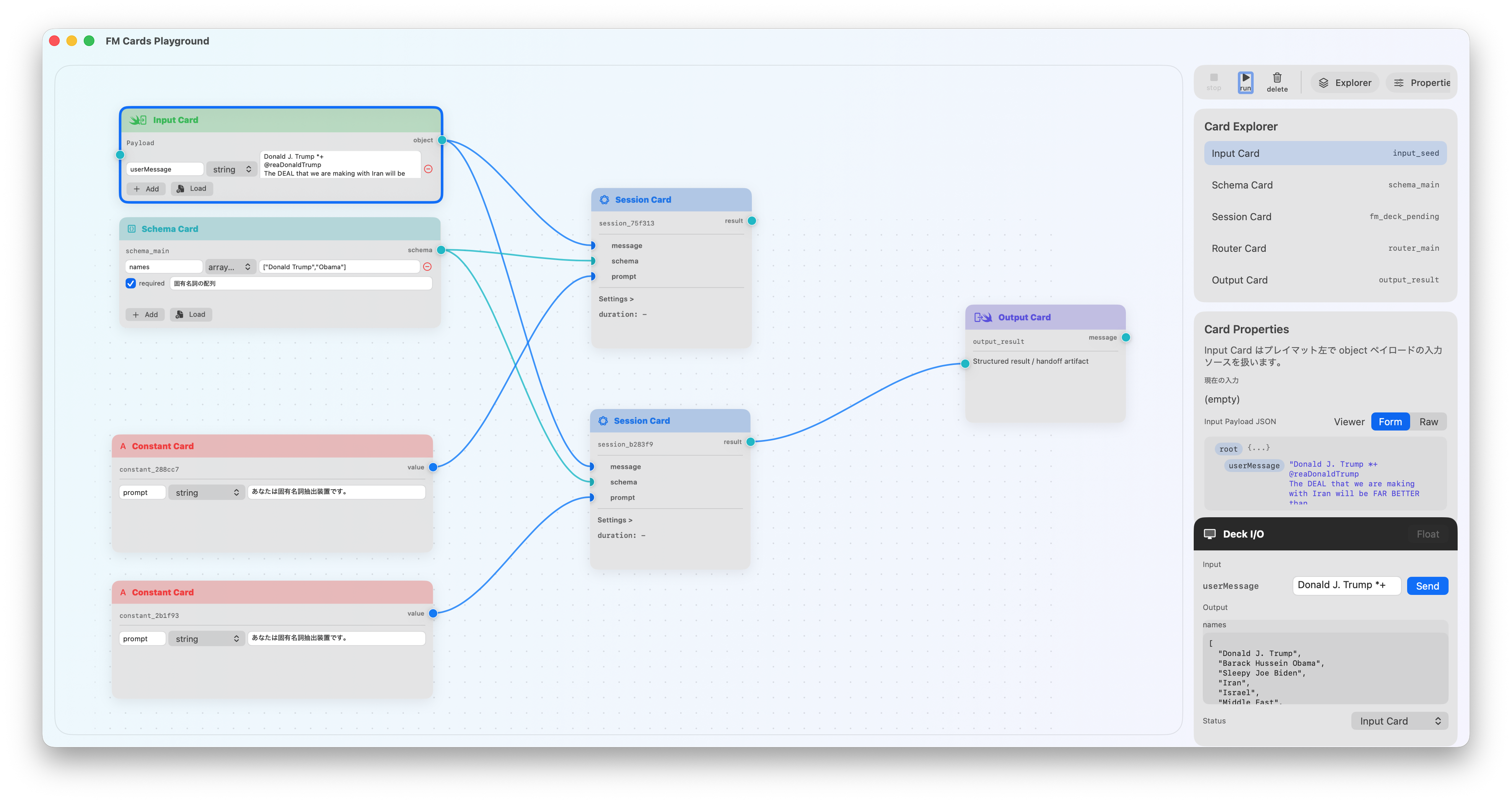The image size is (1512, 803).
Task: Select Form view for Input Payload
Action: coord(1390,422)
